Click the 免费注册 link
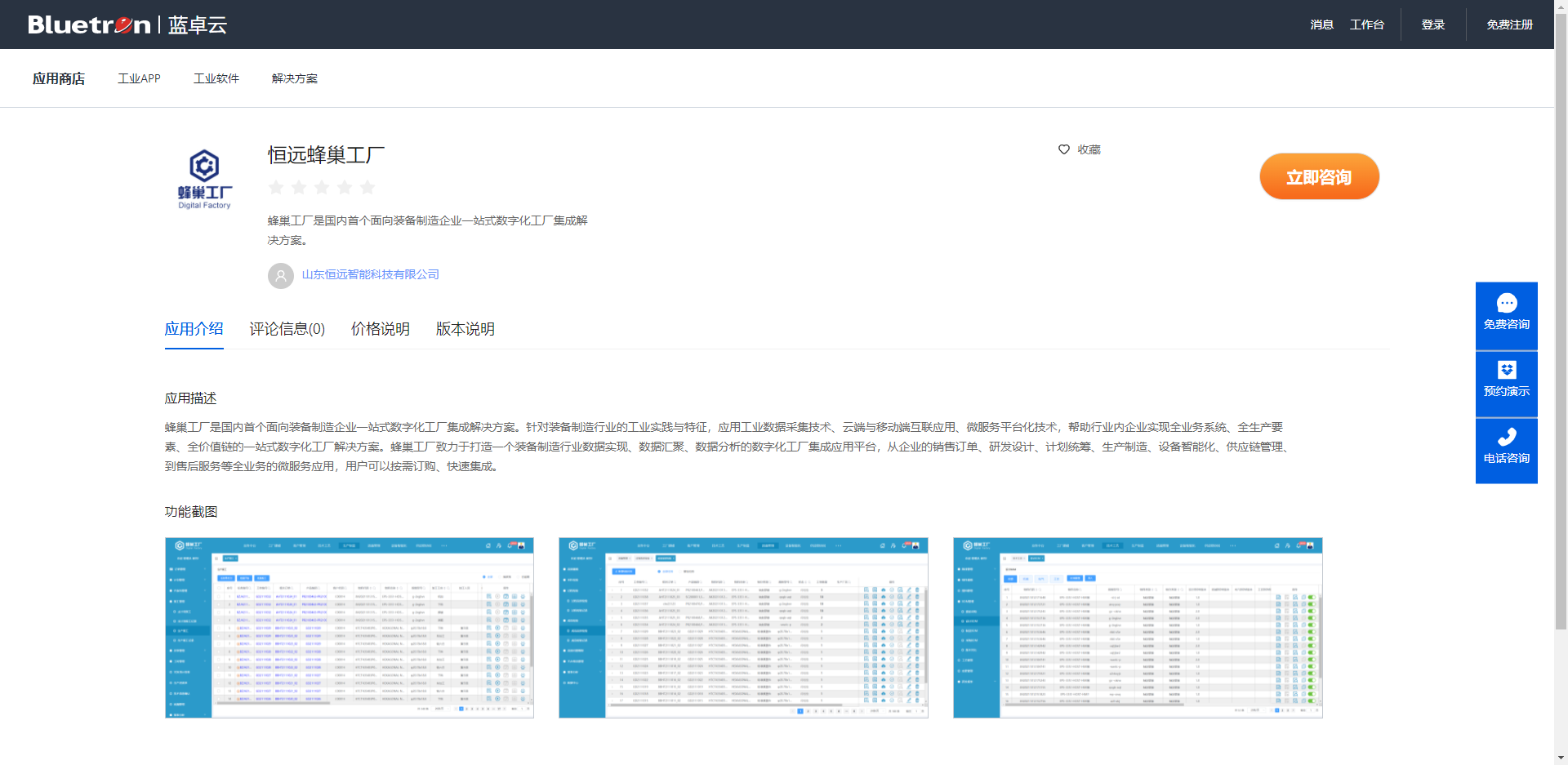The height and width of the screenshot is (765, 1568). 1509,24
